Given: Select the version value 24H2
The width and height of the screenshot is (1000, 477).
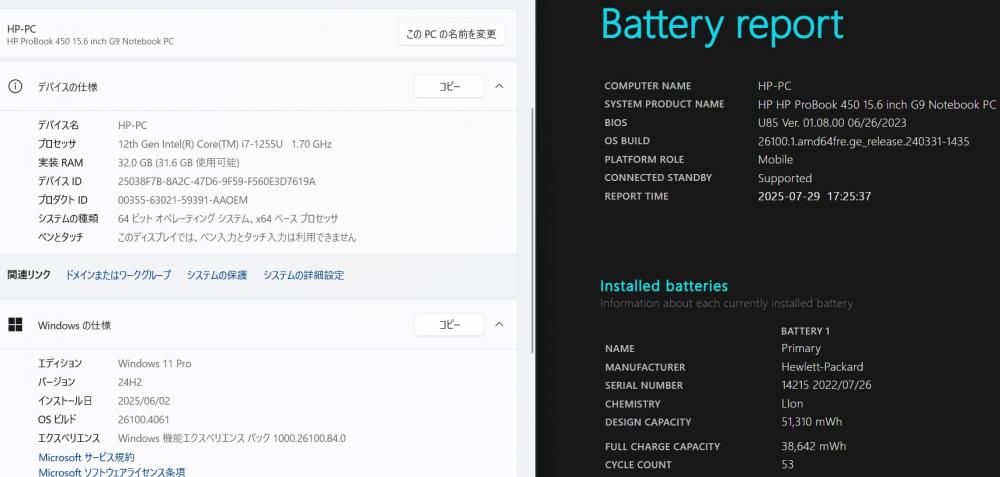Looking at the screenshot, I should pyautogui.click(x=129, y=382).
